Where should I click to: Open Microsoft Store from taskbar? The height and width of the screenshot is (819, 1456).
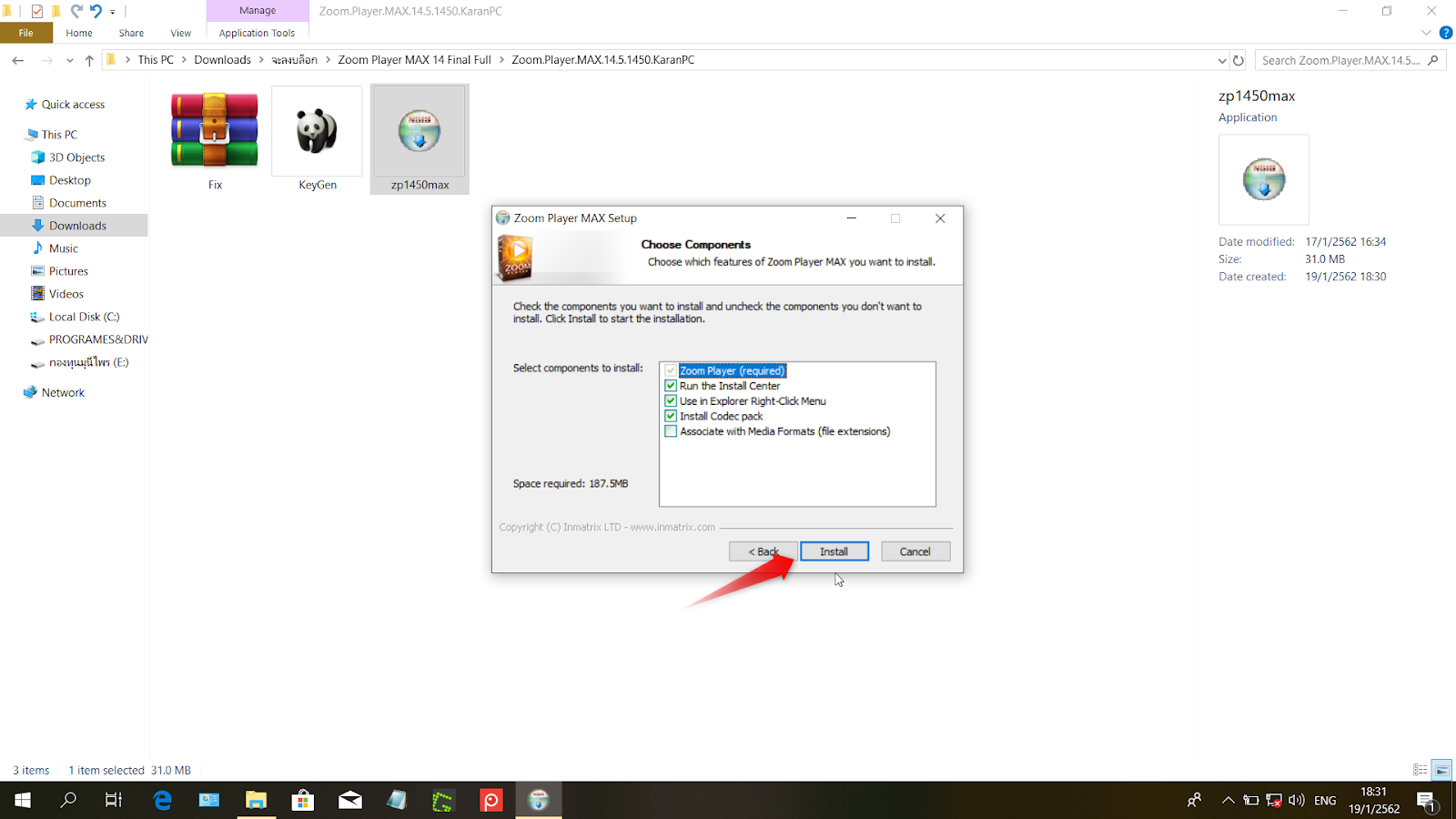(303, 800)
